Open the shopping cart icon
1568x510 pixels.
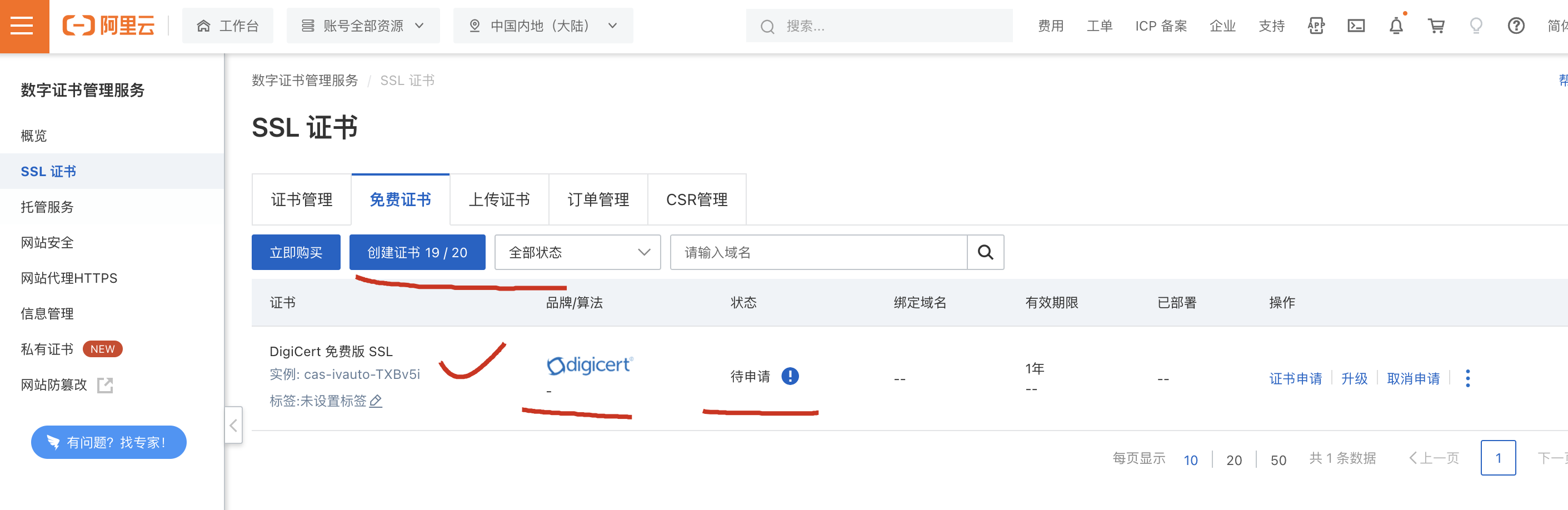click(x=1436, y=26)
